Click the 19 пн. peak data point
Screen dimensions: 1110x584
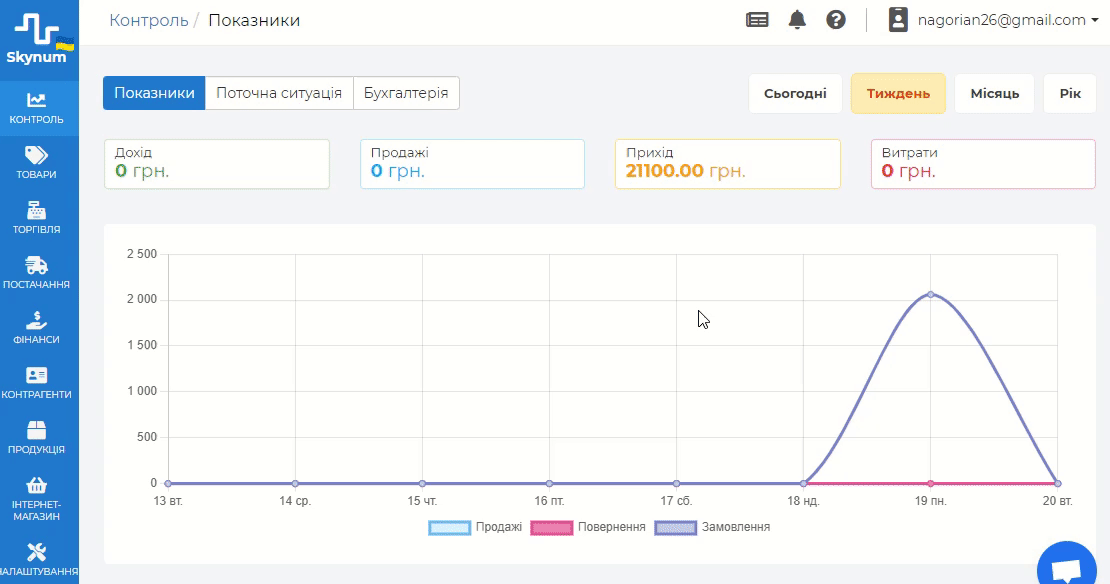coord(931,294)
